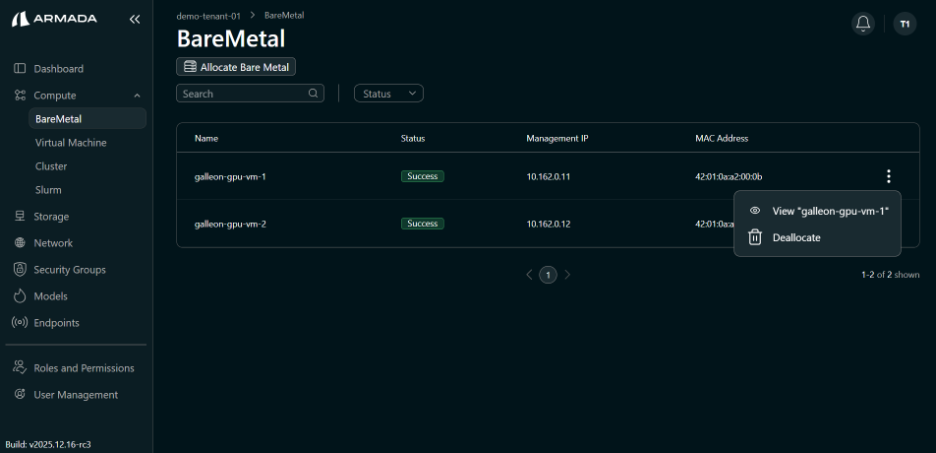936x453 pixels.
Task: Open Roles and Permissions page
Action: pyautogui.click(x=83, y=368)
